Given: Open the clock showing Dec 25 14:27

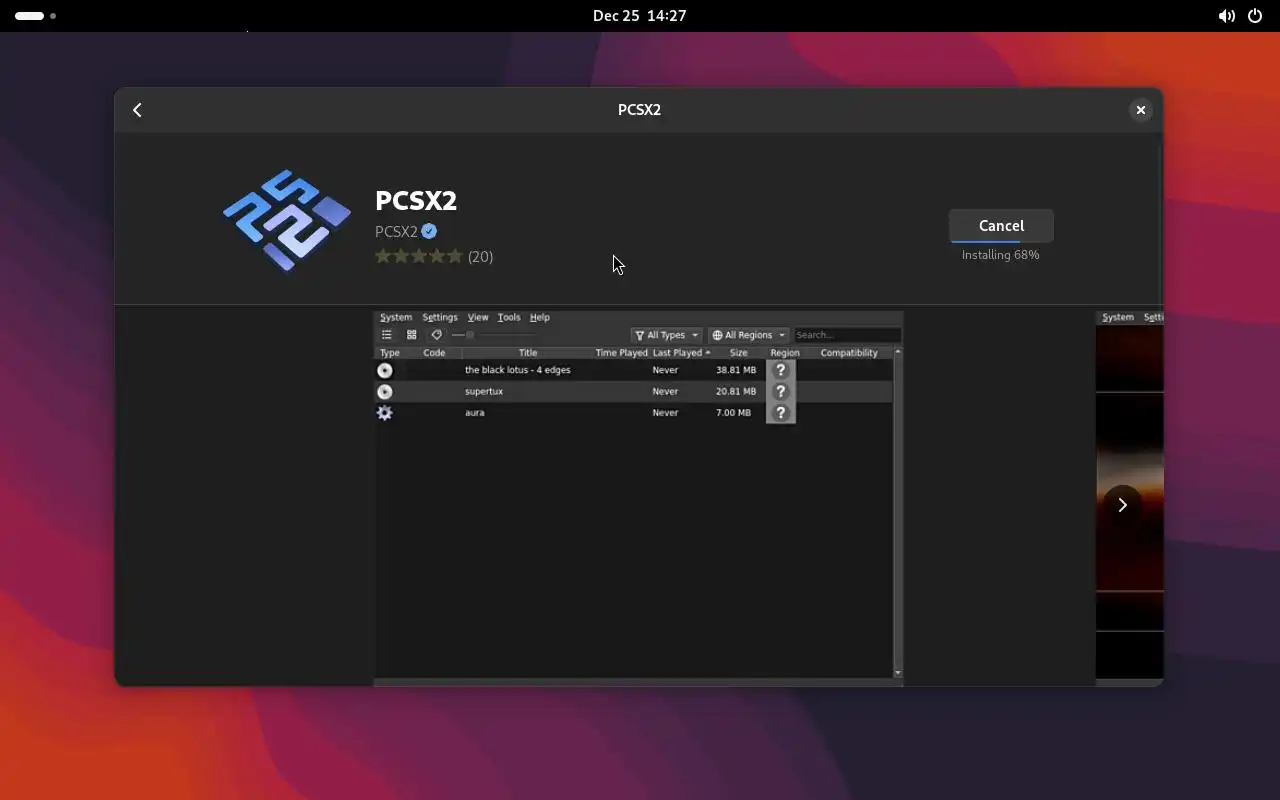Looking at the screenshot, I should tap(639, 16).
